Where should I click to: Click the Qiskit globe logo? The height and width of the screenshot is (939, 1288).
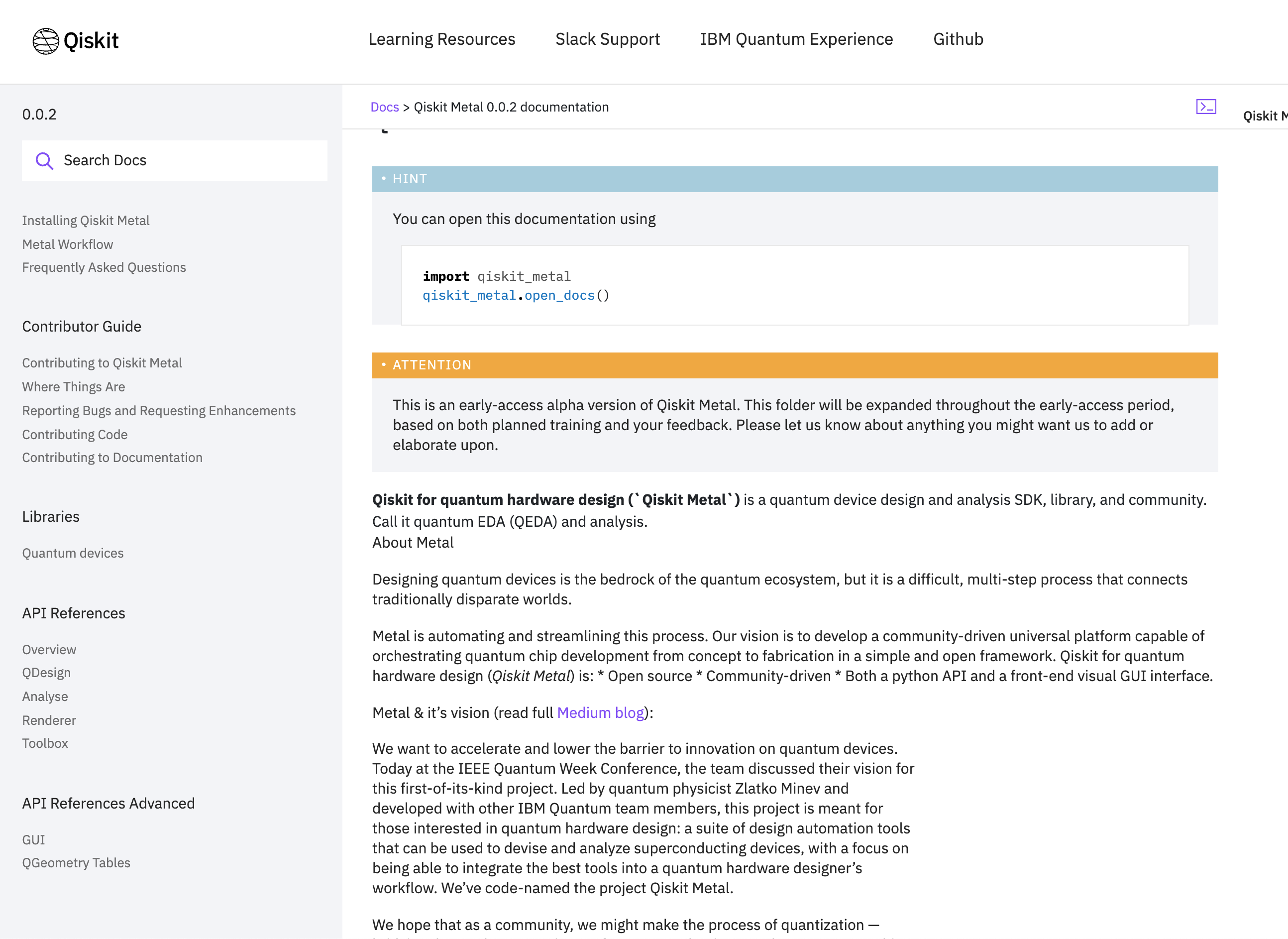[46, 40]
